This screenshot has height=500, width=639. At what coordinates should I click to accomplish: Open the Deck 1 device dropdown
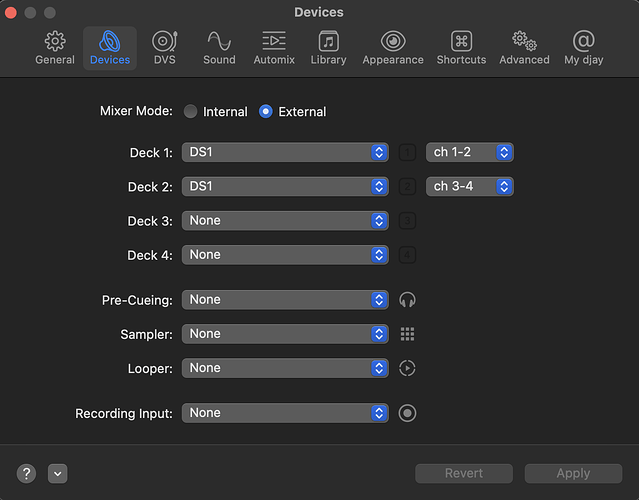285,153
